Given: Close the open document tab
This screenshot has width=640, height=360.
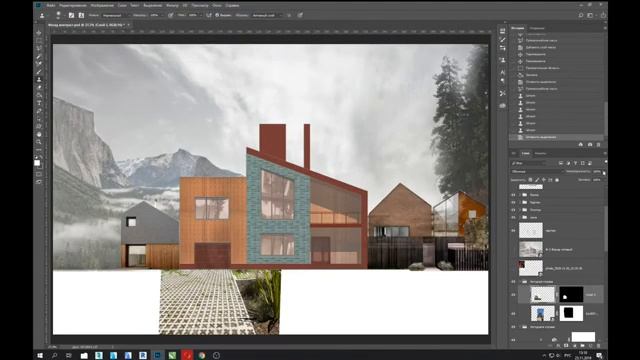Looking at the screenshot, I should coord(129,25).
